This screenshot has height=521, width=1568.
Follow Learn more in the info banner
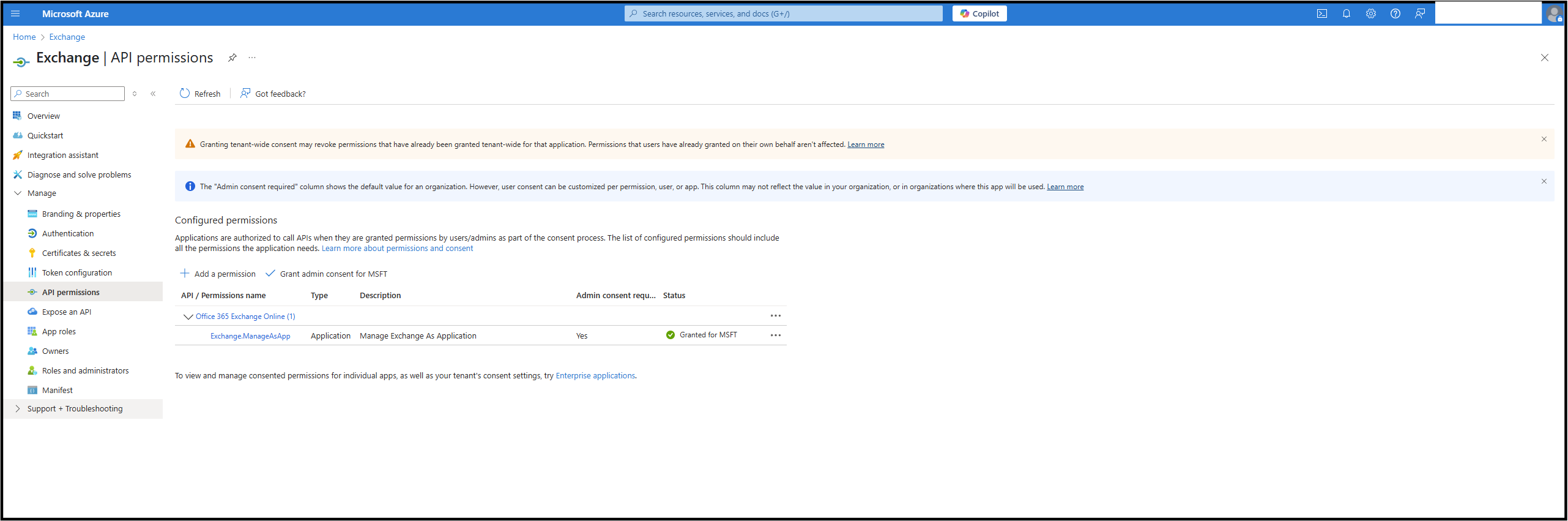pos(1065,187)
